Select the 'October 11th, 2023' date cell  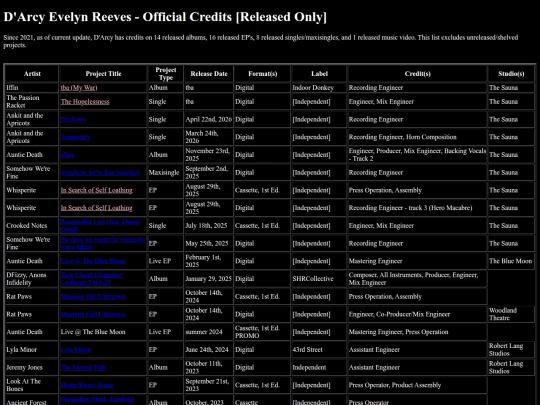click(209, 367)
